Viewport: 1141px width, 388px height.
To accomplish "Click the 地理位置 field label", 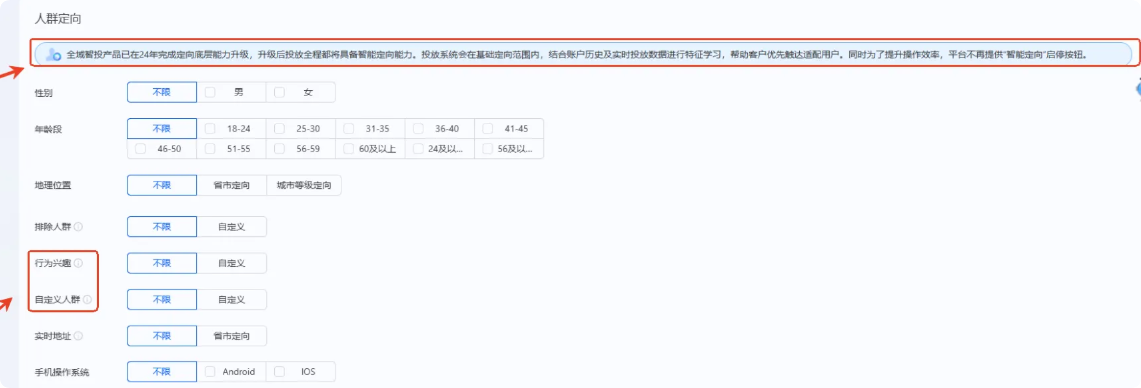I will click(52, 185).
